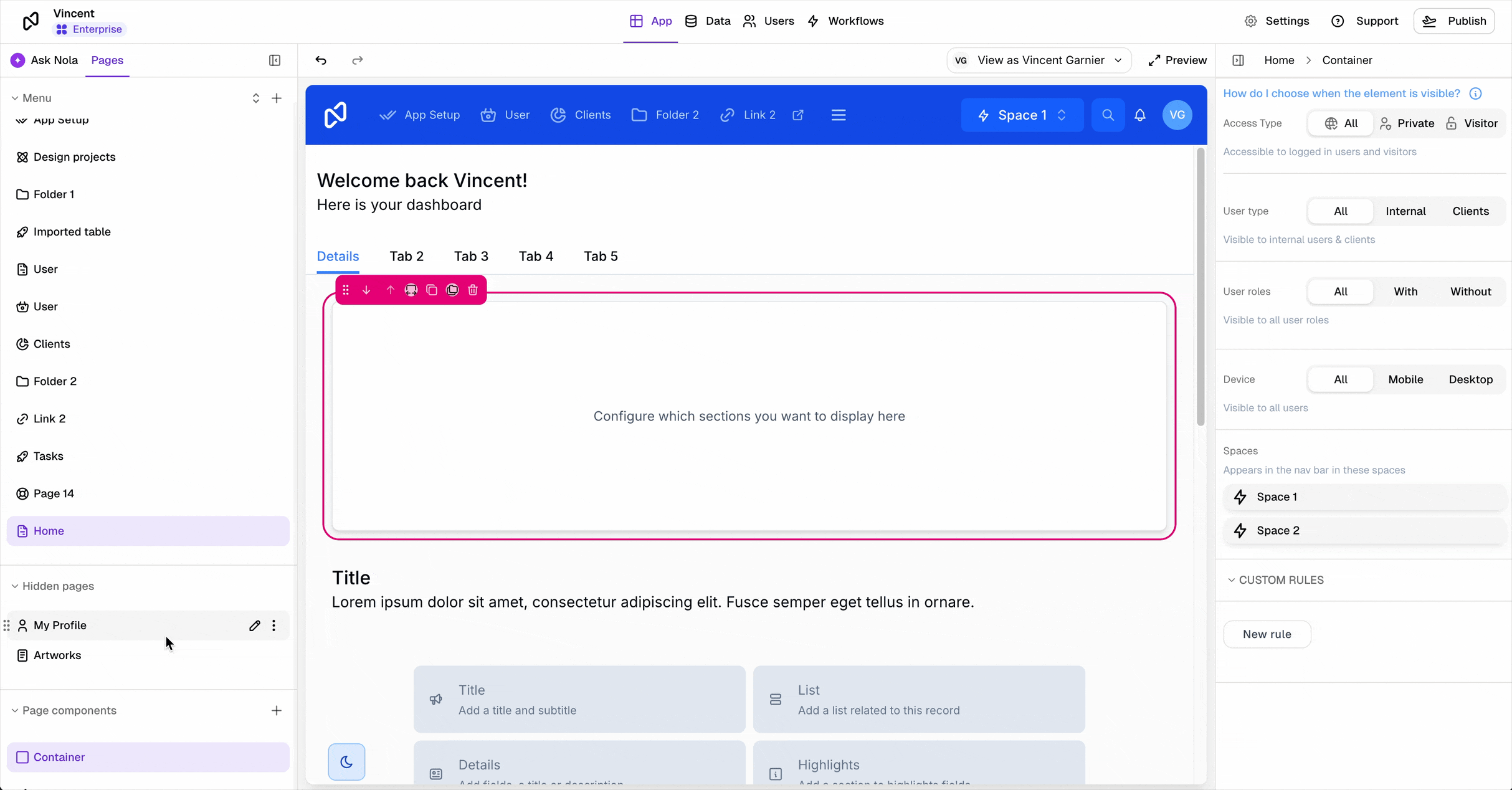This screenshot has width=1512, height=790.
Task: Click the undo arrow icon
Action: (x=321, y=60)
